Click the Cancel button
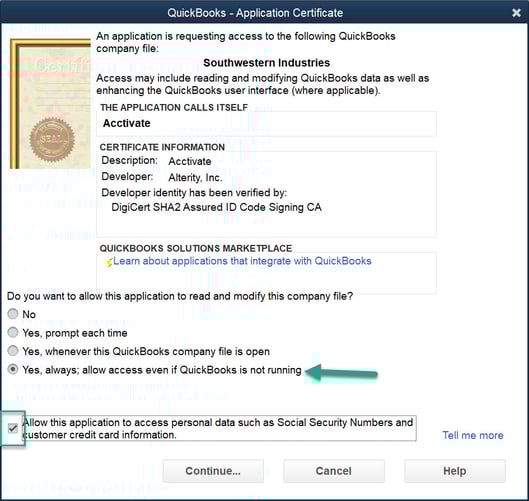This screenshot has height=501, width=529. 334,471
